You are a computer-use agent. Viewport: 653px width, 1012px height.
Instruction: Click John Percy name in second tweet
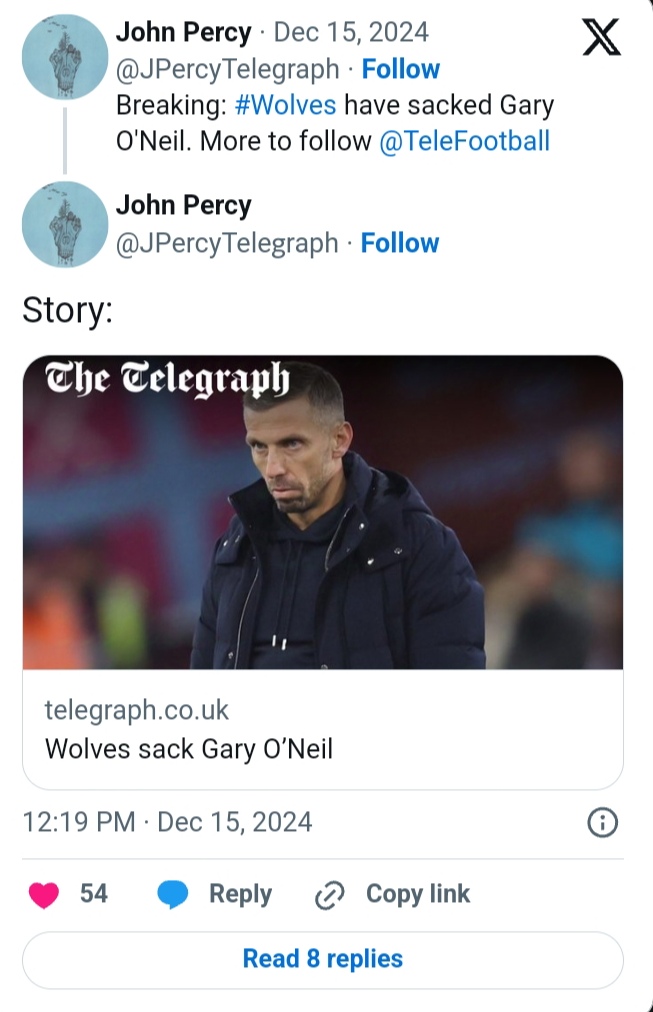pyautogui.click(x=184, y=206)
